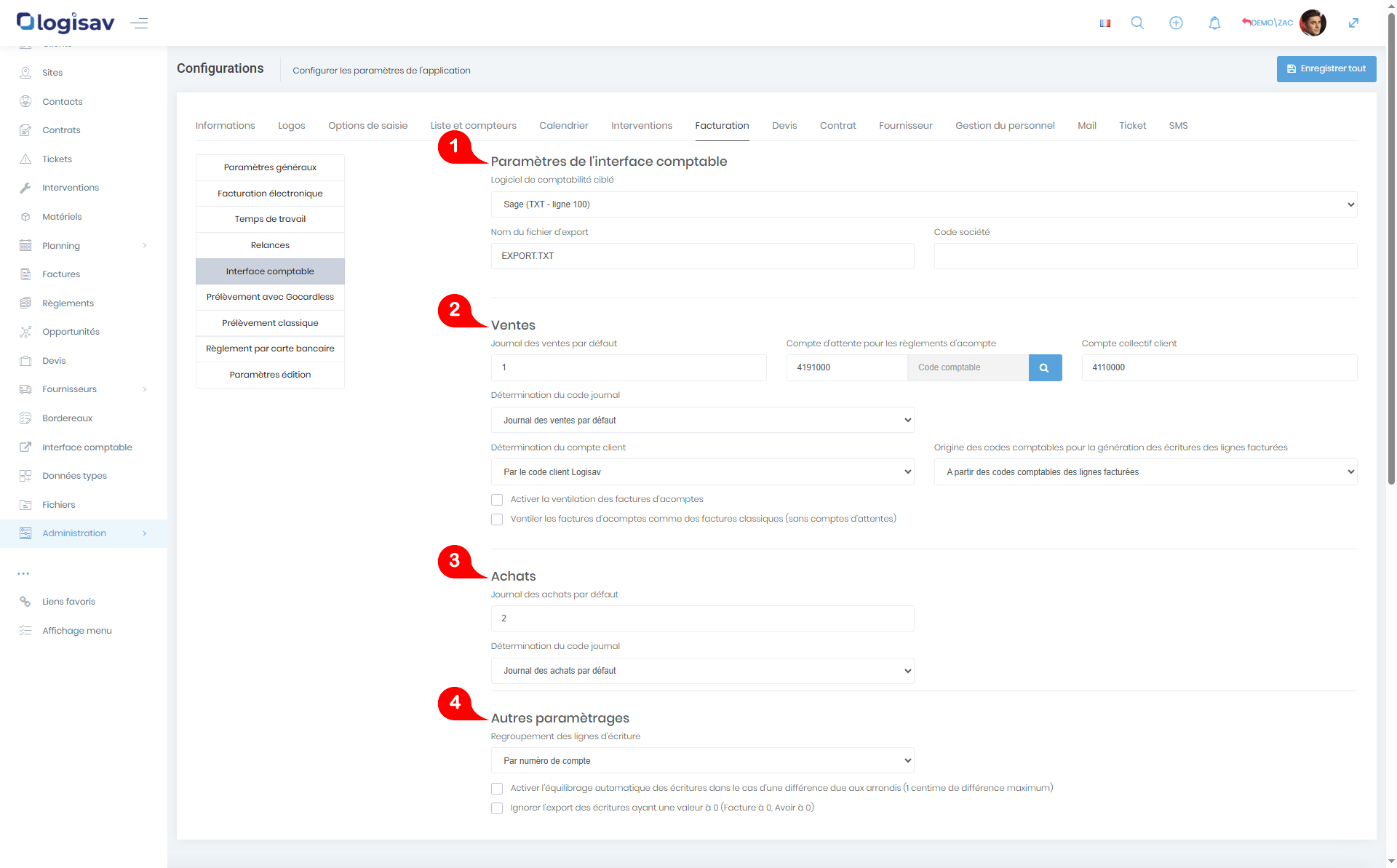Image resolution: width=1397 pixels, height=868 pixels.
Task: Click the blue account code search button
Action: [x=1045, y=368]
